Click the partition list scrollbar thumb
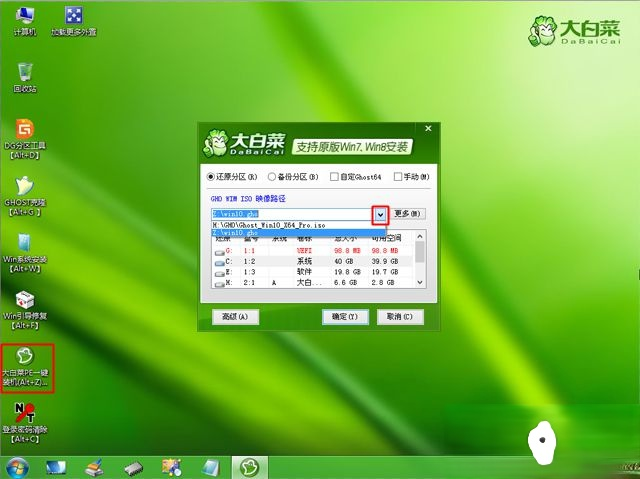Viewport: 640px width, 479px height. (420, 252)
